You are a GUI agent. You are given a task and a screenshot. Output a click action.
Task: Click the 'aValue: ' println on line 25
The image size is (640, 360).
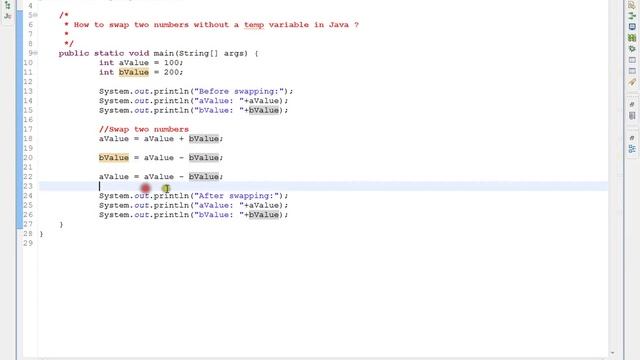[x=193, y=205]
